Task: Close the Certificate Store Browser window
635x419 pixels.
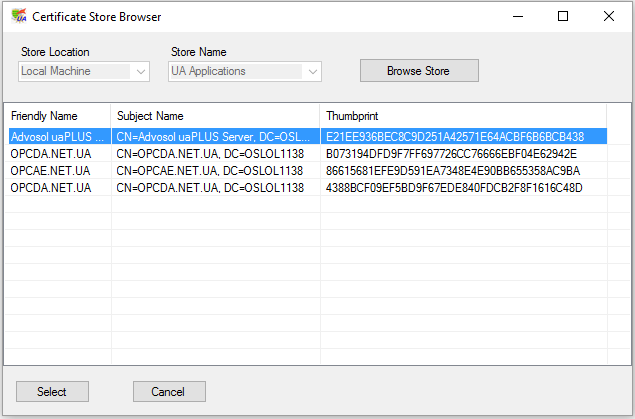Action: tap(609, 17)
